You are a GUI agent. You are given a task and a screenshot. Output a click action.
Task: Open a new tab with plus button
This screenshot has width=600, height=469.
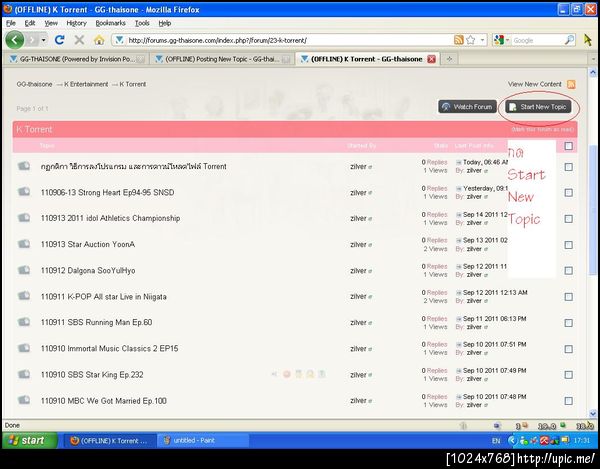click(x=450, y=59)
